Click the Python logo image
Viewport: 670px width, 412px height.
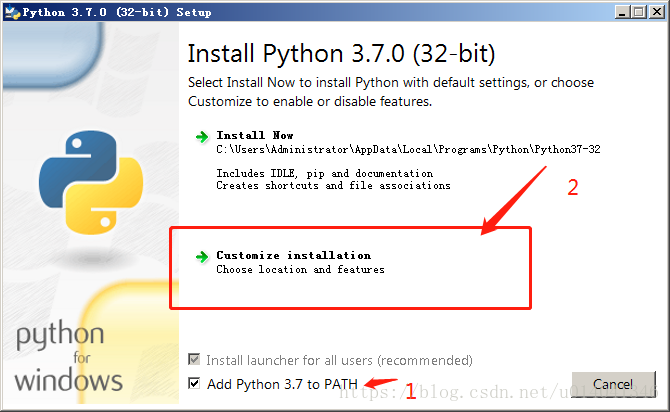(x=91, y=182)
